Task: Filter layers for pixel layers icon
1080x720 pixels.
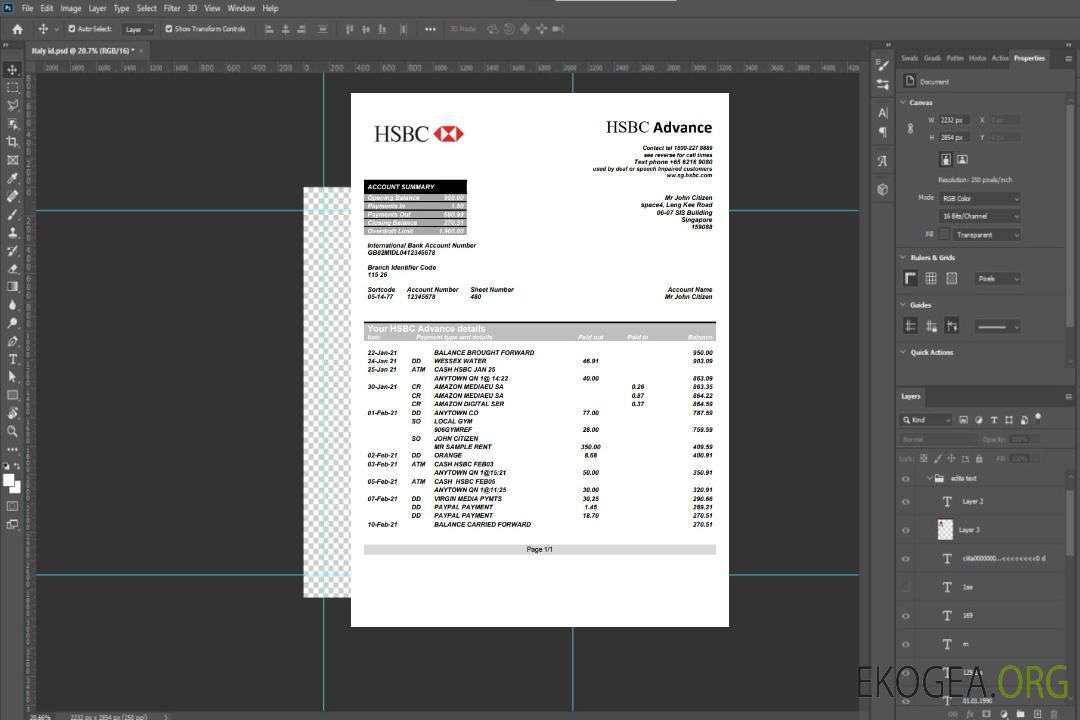Action: click(963, 420)
